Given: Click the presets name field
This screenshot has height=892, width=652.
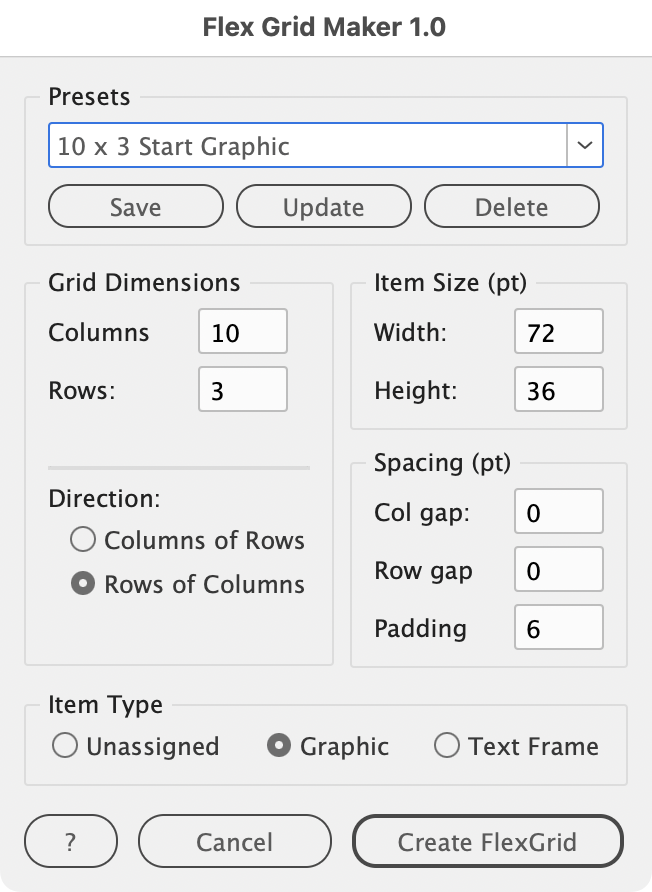Looking at the screenshot, I should (x=307, y=146).
